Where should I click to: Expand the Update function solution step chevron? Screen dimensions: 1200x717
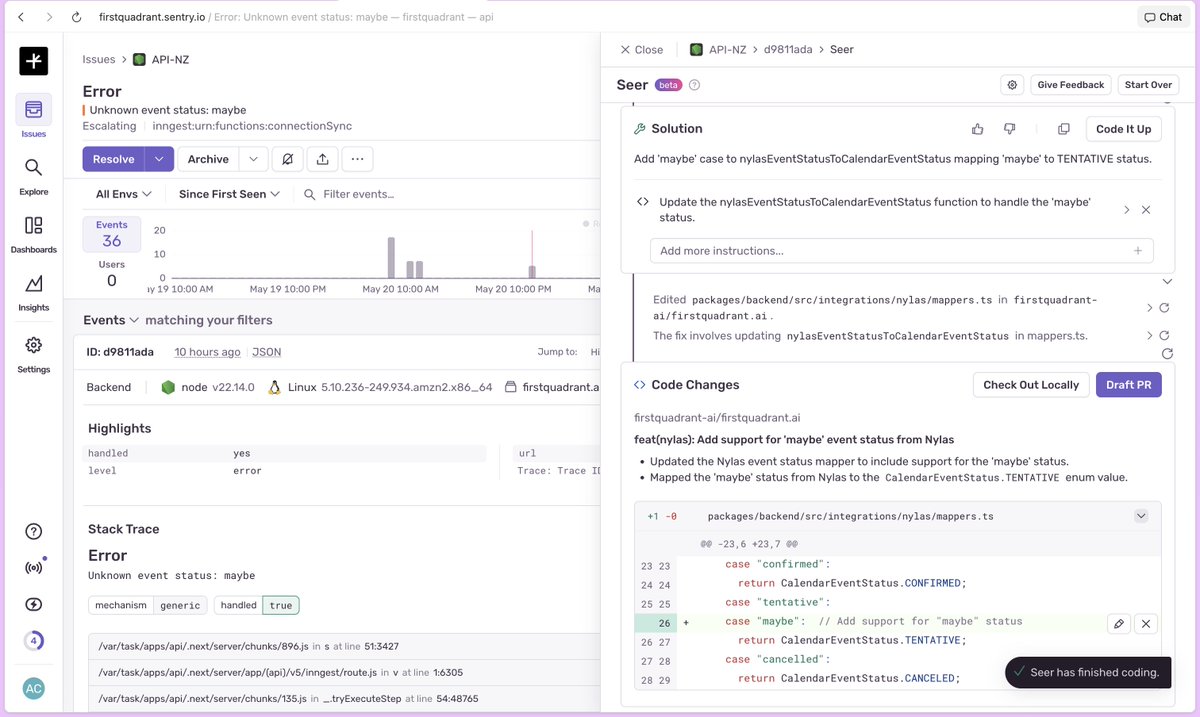click(1126, 210)
